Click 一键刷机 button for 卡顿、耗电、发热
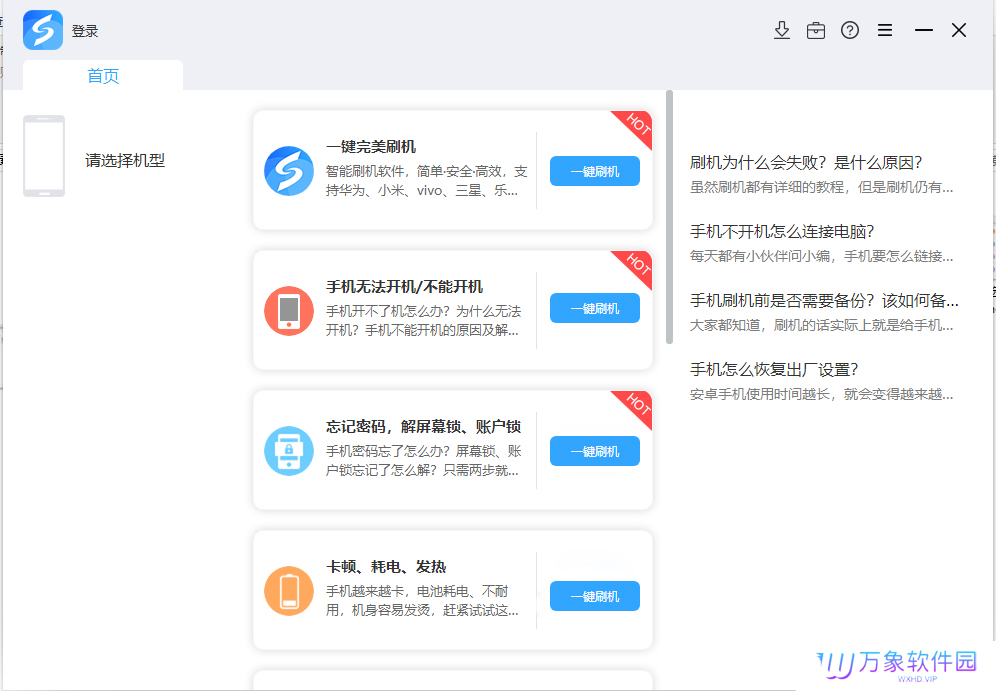Screen dimensions: 996x691 pyautogui.click(x=595, y=596)
